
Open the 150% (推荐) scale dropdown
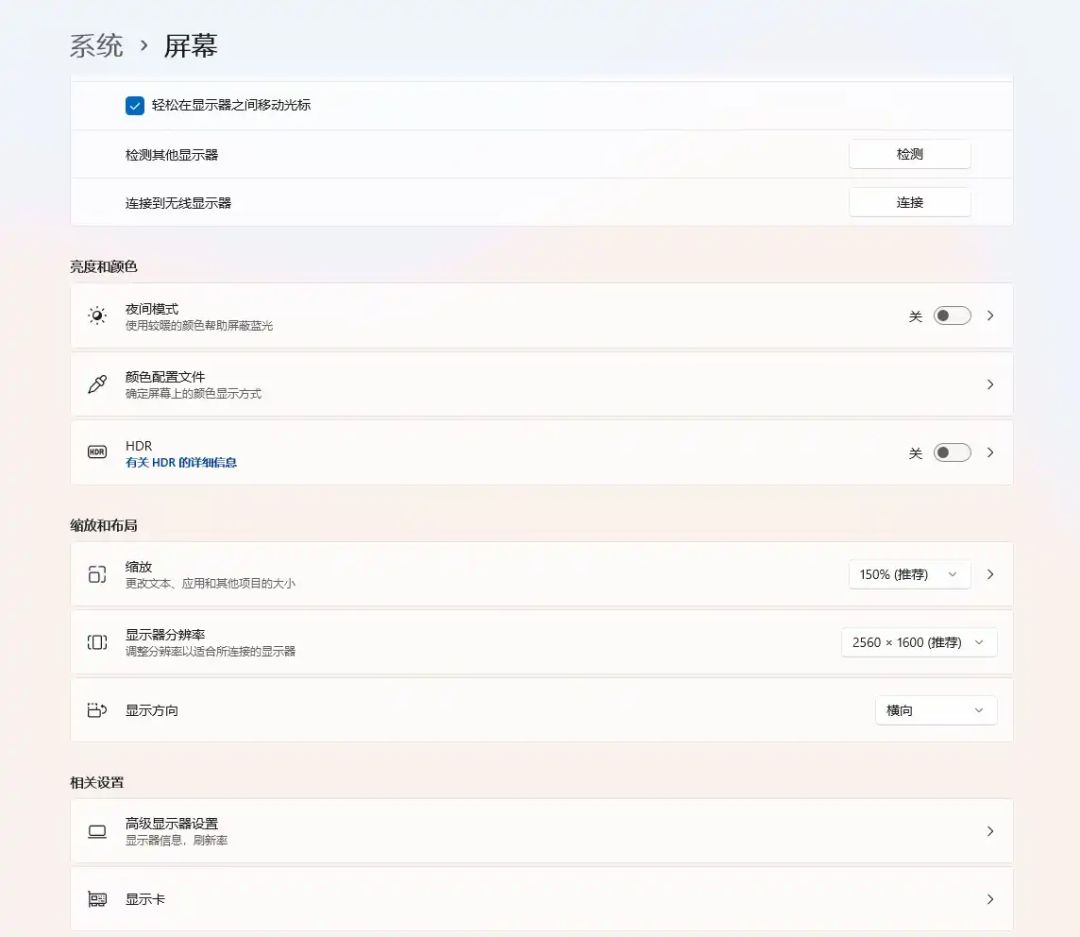(x=909, y=574)
